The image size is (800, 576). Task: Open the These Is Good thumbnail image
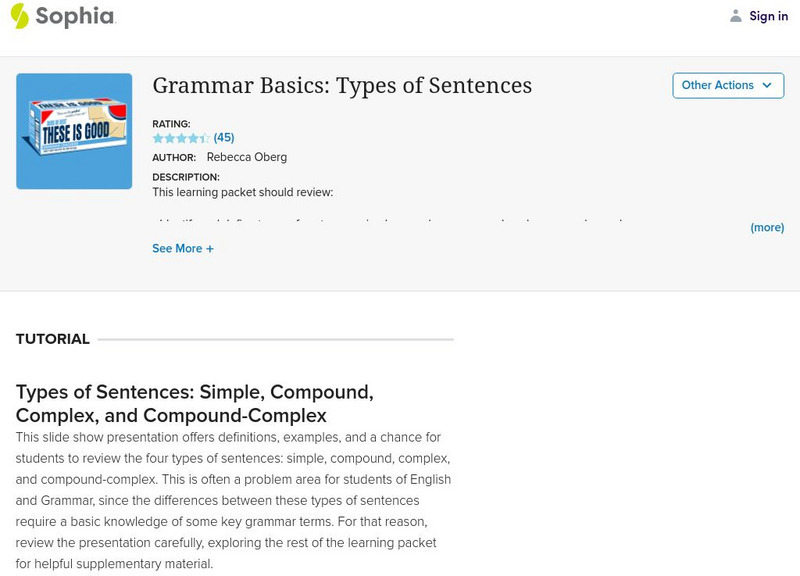pyautogui.click(x=74, y=131)
